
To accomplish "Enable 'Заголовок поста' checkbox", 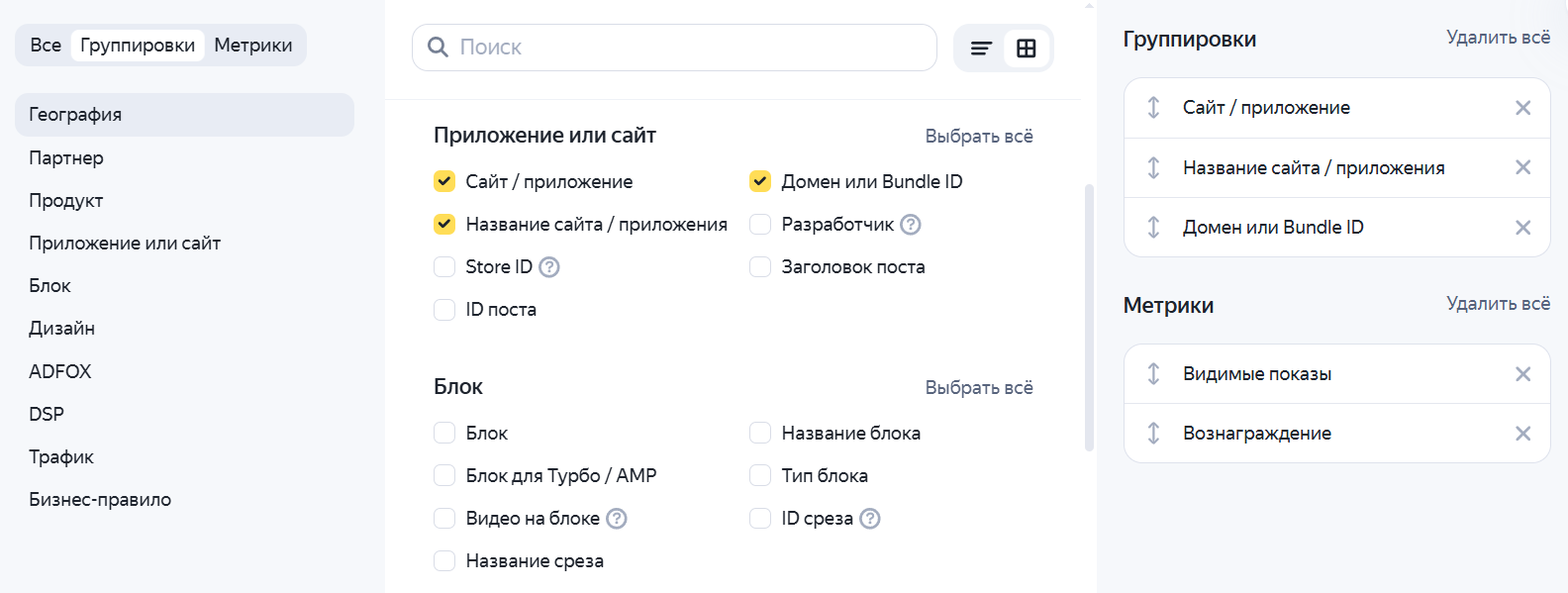I will 760,267.
